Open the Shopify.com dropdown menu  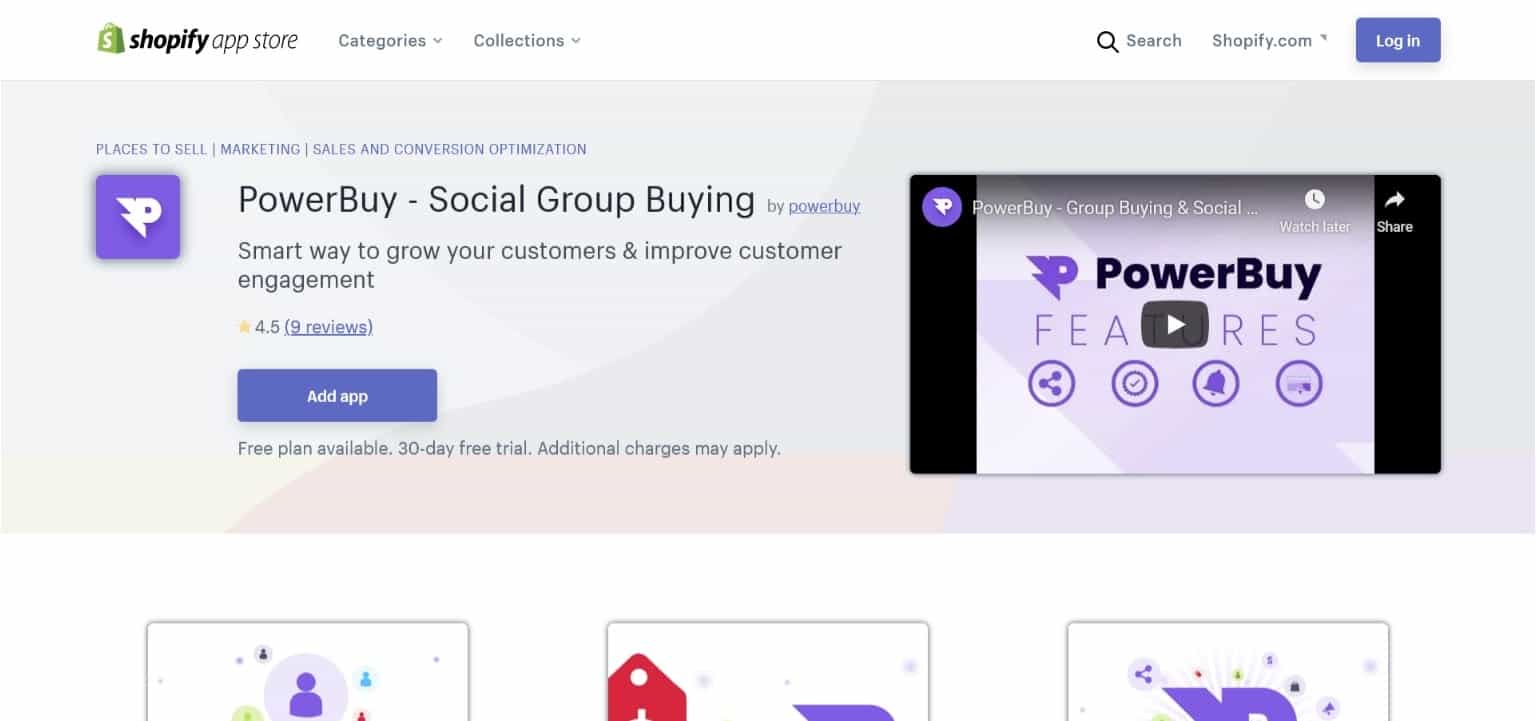(x=1270, y=41)
